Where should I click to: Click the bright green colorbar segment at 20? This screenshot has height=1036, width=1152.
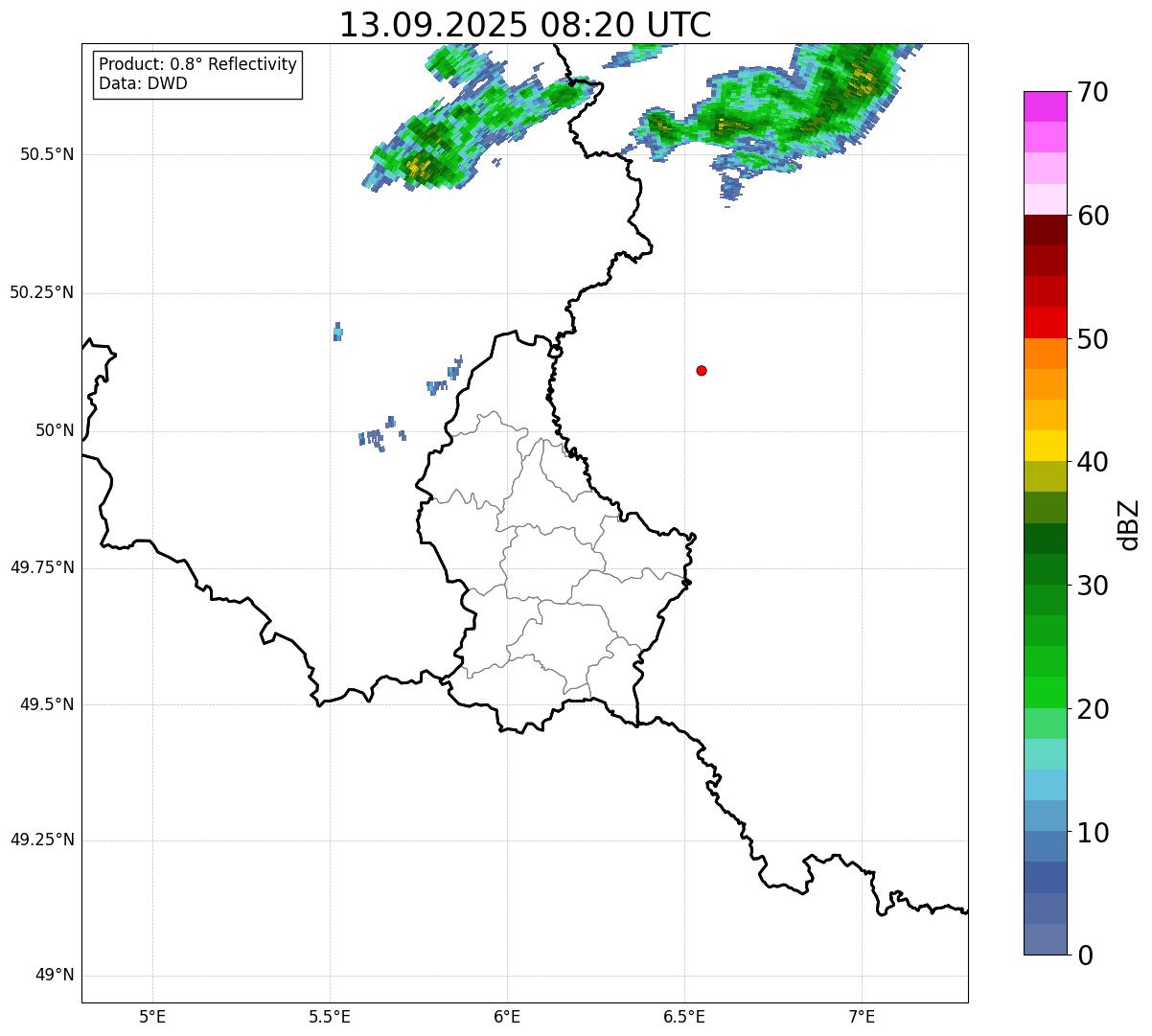(1045, 692)
